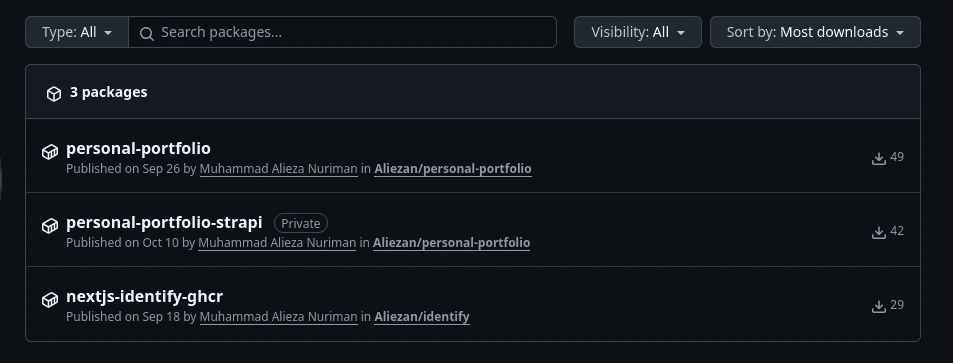The image size is (953, 363).
Task: Click the Private badge on strapi package
Action: click(301, 223)
